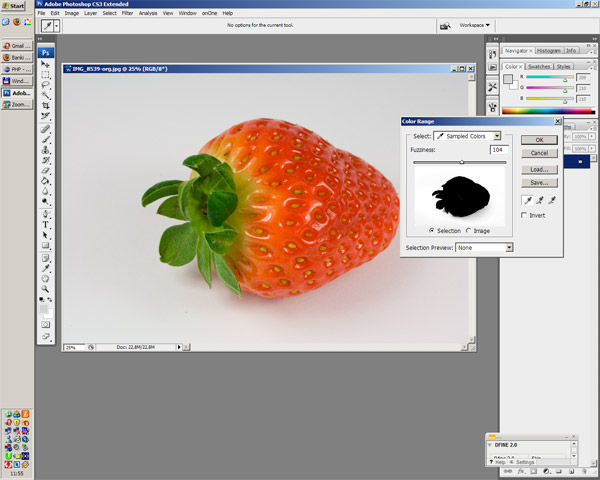Click OK in Color Range dialog

point(539,140)
